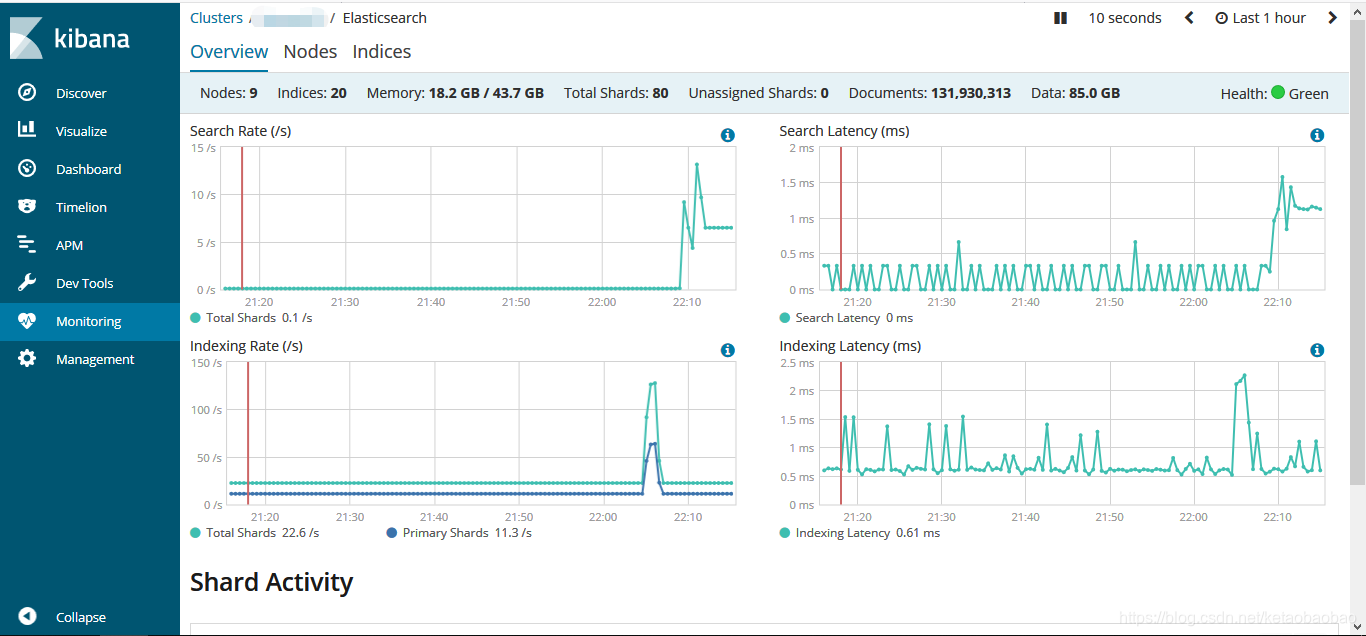Open APM icon in sidebar
Screen dimensions: 1366x636
click(x=27, y=244)
